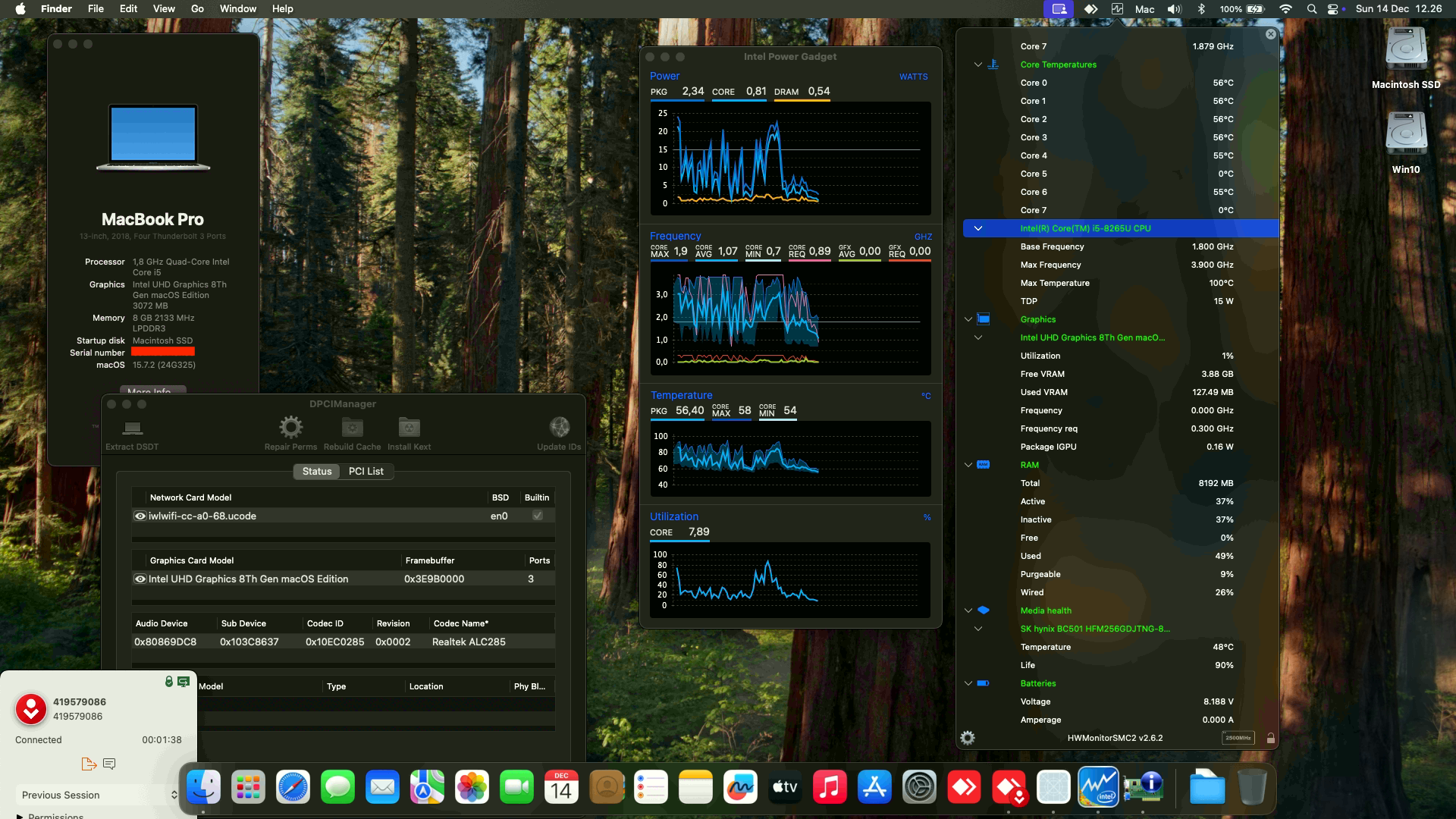This screenshot has width=1456, height=819.
Task: Click the Update IDs icon
Action: coord(559,428)
